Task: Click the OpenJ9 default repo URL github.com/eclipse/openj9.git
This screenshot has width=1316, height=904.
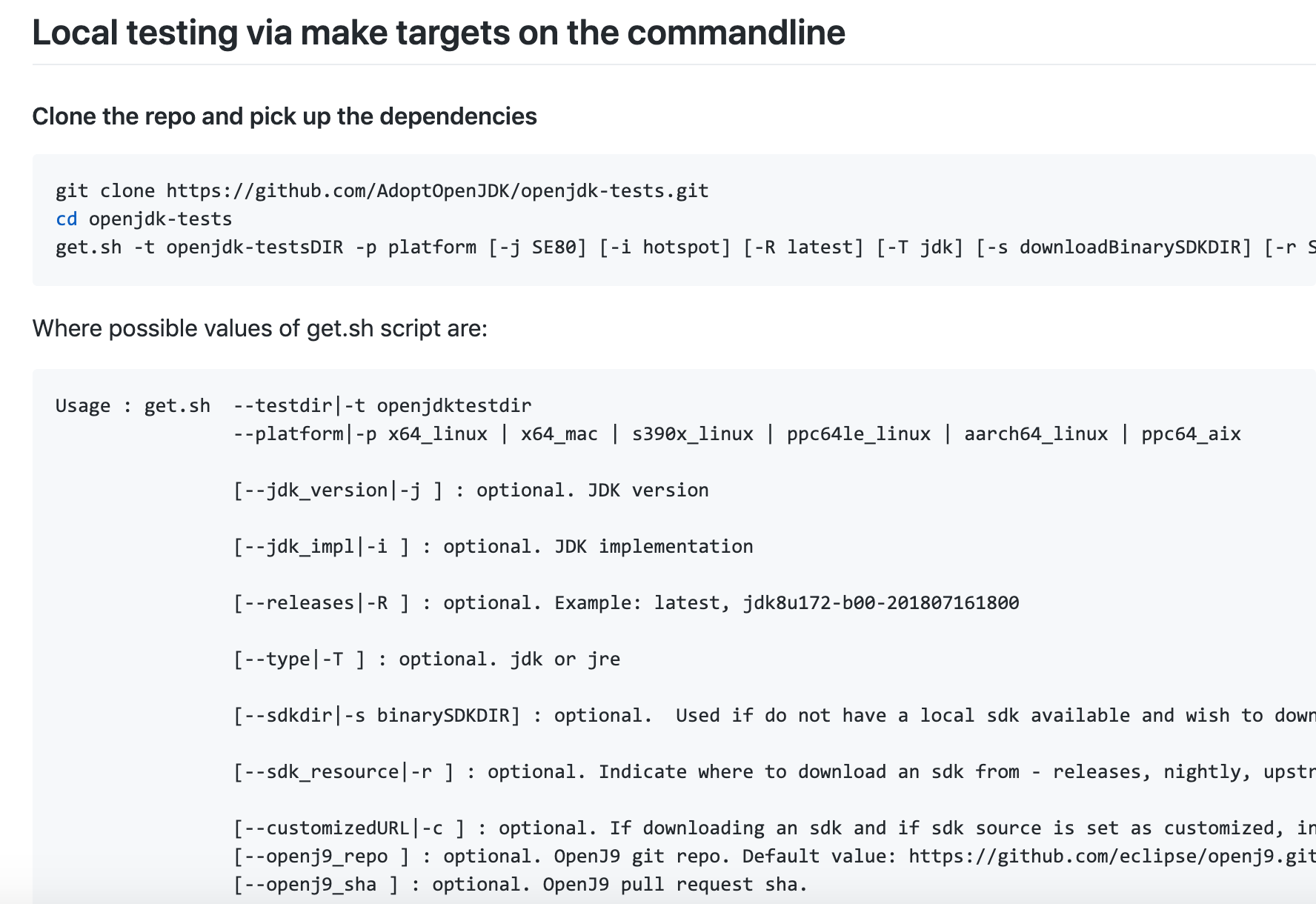Action: (x=1112, y=857)
